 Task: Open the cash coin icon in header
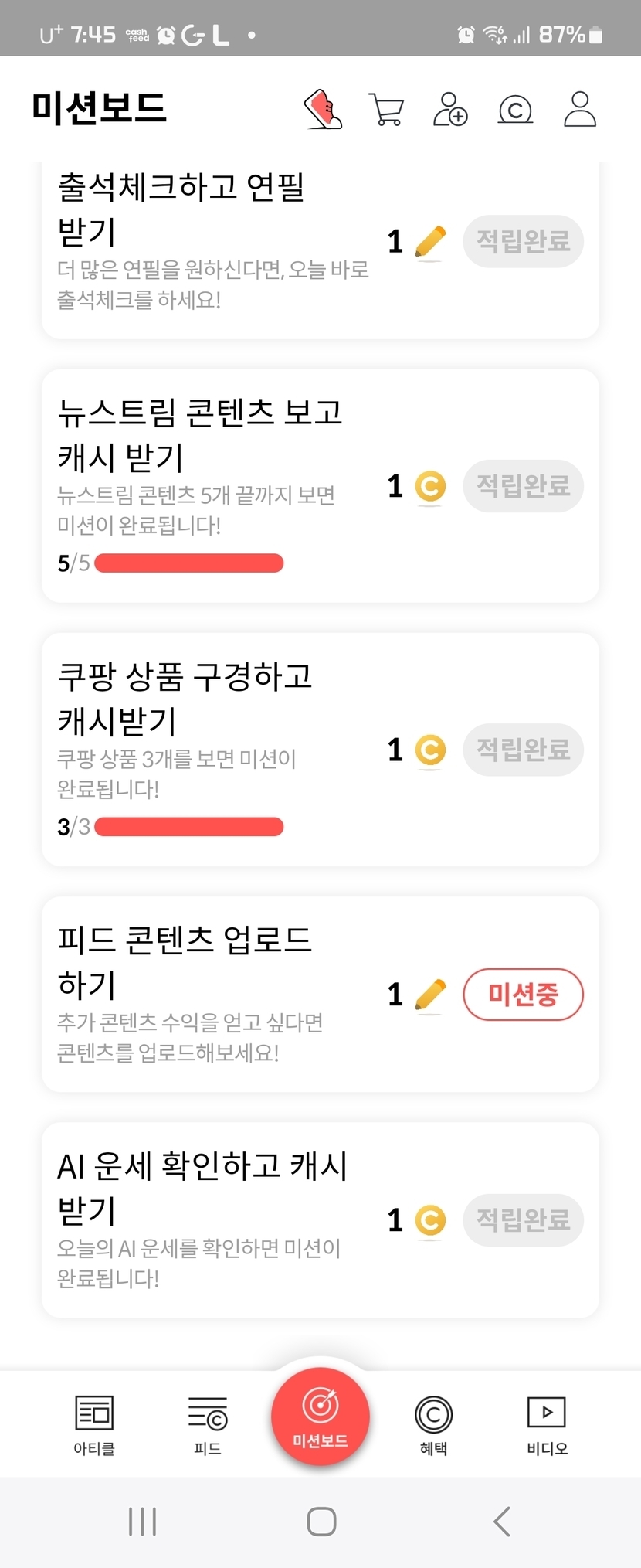pos(515,110)
